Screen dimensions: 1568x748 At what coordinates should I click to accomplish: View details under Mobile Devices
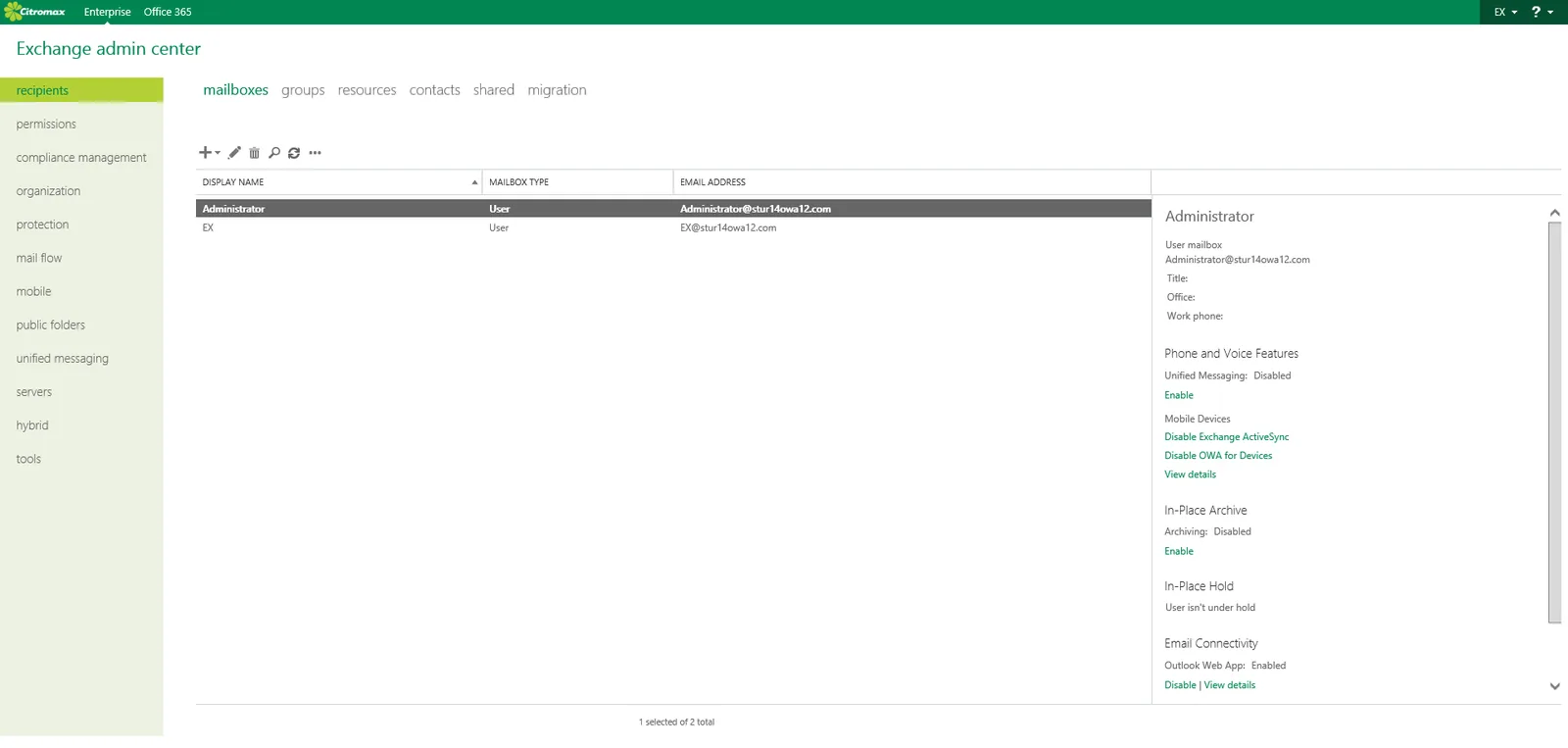point(1190,474)
